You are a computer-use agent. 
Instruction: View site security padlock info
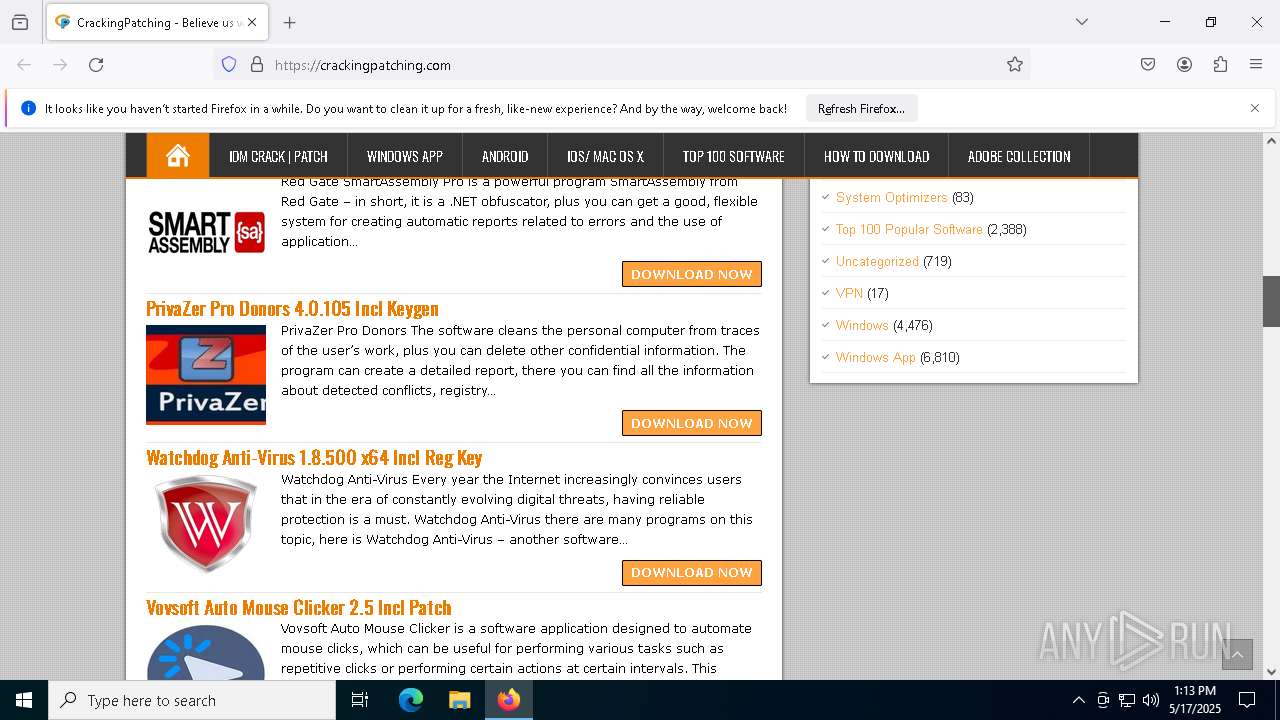[x=257, y=65]
